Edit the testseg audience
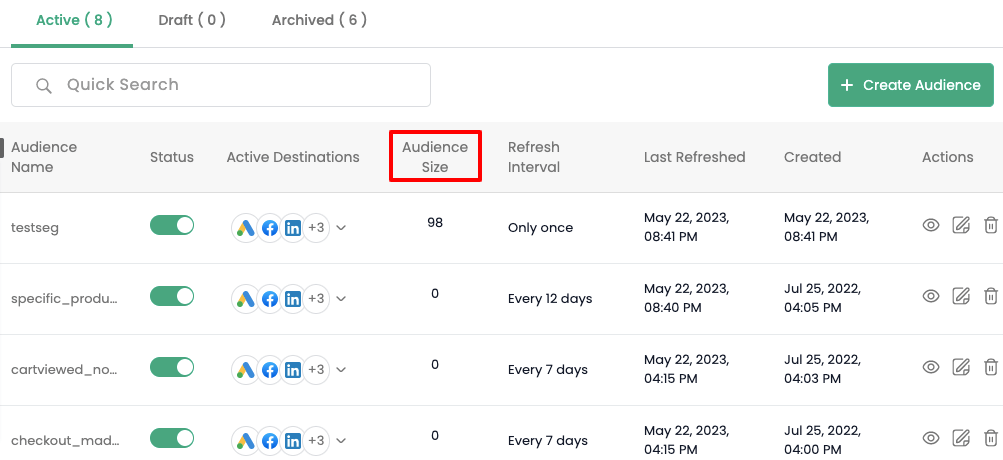 tap(961, 225)
